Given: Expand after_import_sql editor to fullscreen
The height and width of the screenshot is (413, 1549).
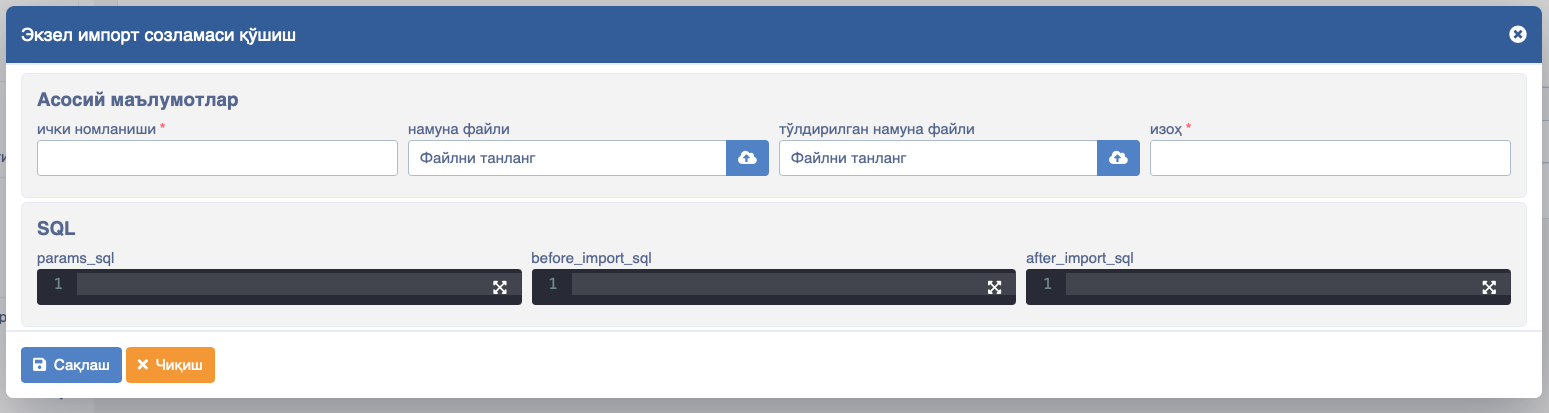Looking at the screenshot, I should coord(1488,287).
